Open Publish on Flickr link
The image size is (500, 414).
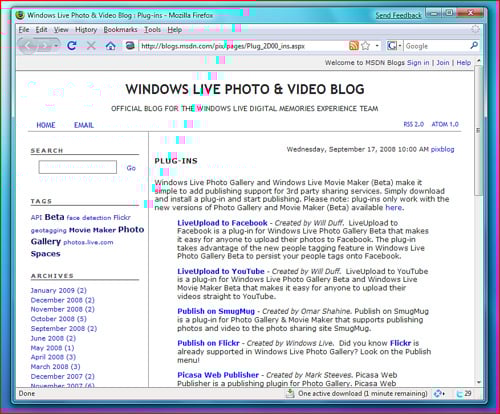pyautogui.click(x=208, y=343)
